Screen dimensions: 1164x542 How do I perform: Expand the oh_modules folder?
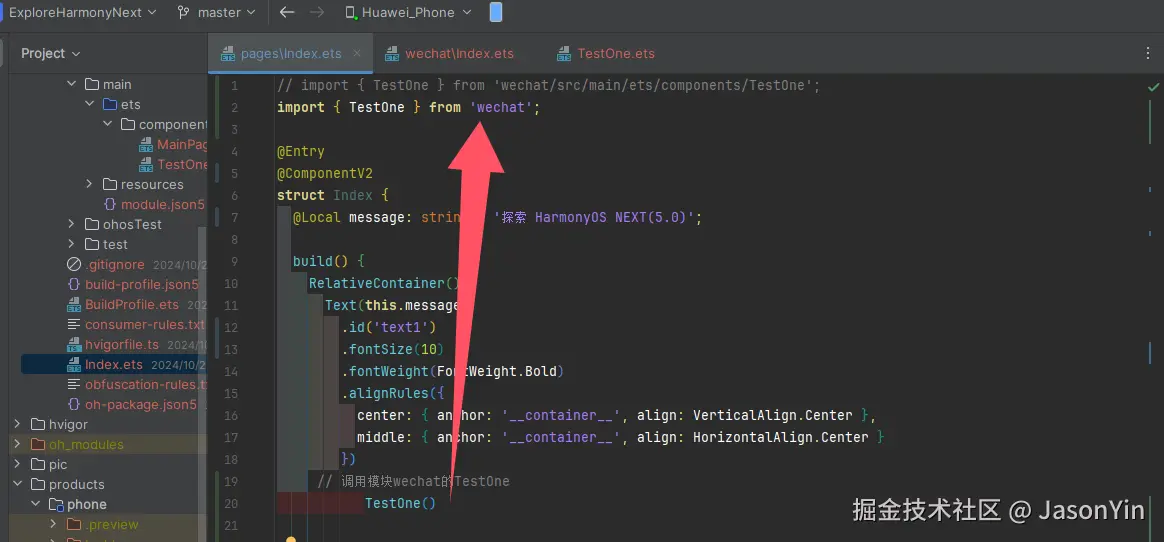click(x=17, y=445)
